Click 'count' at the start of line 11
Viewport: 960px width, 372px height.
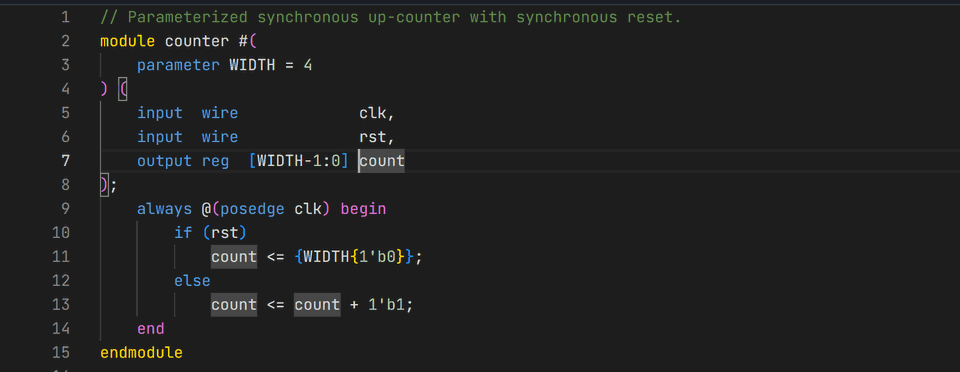point(234,256)
